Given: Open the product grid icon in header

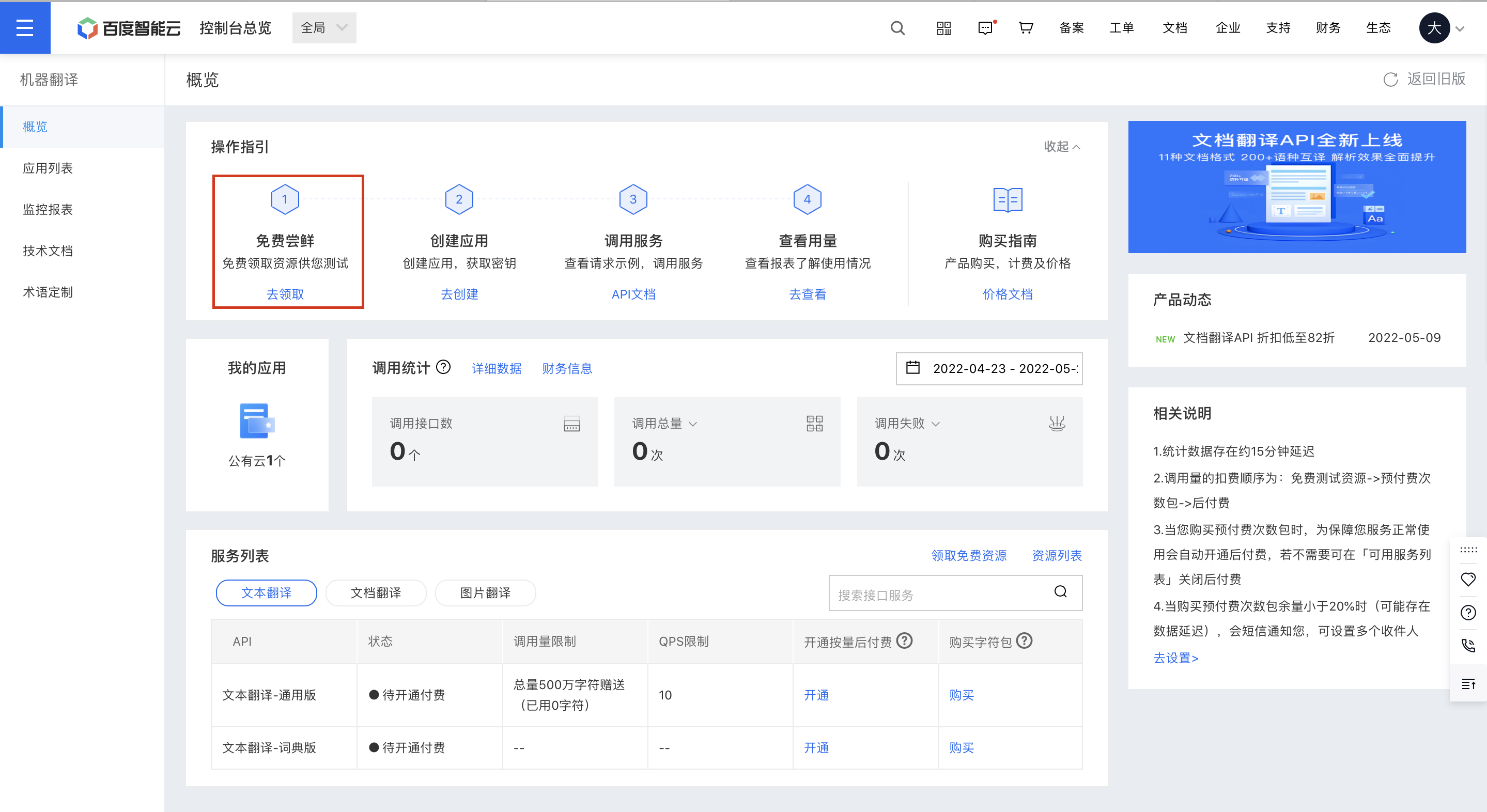Looking at the screenshot, I should (x=944, y=28).
